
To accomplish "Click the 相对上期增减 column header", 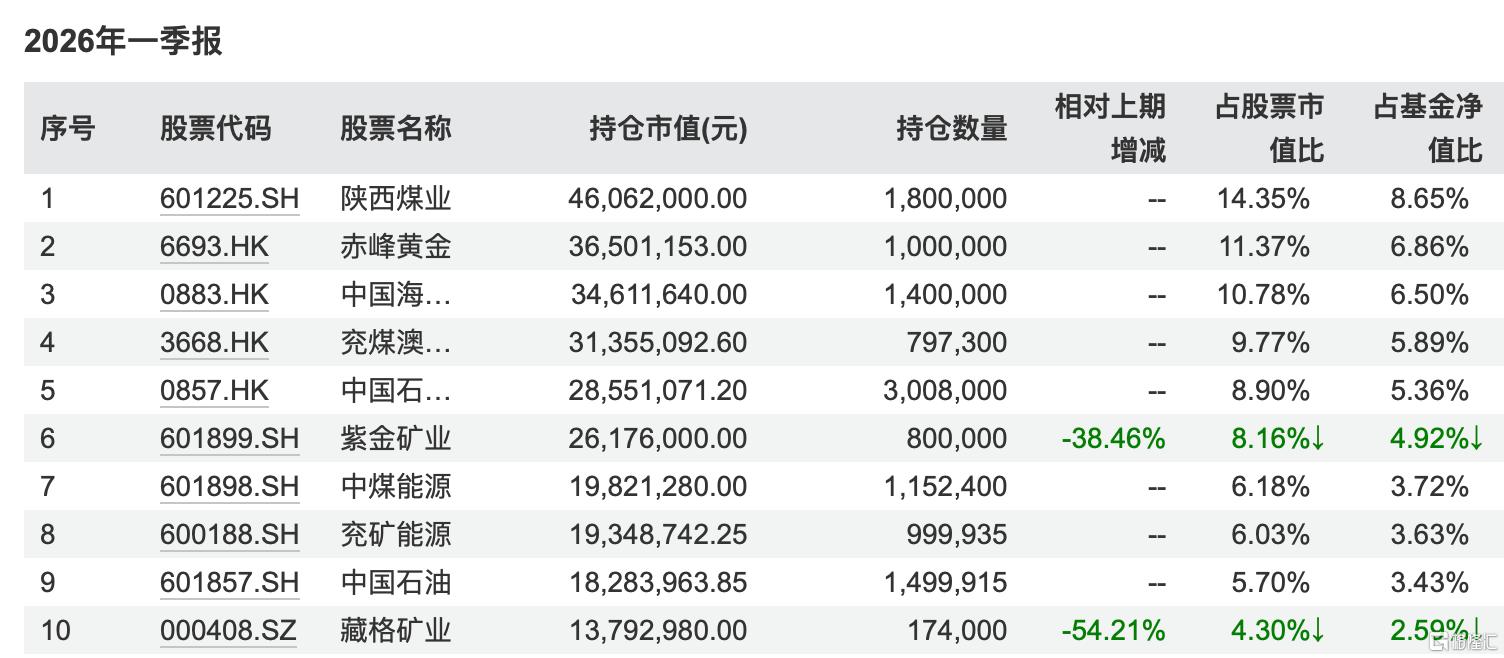I will click(1110, 128).
